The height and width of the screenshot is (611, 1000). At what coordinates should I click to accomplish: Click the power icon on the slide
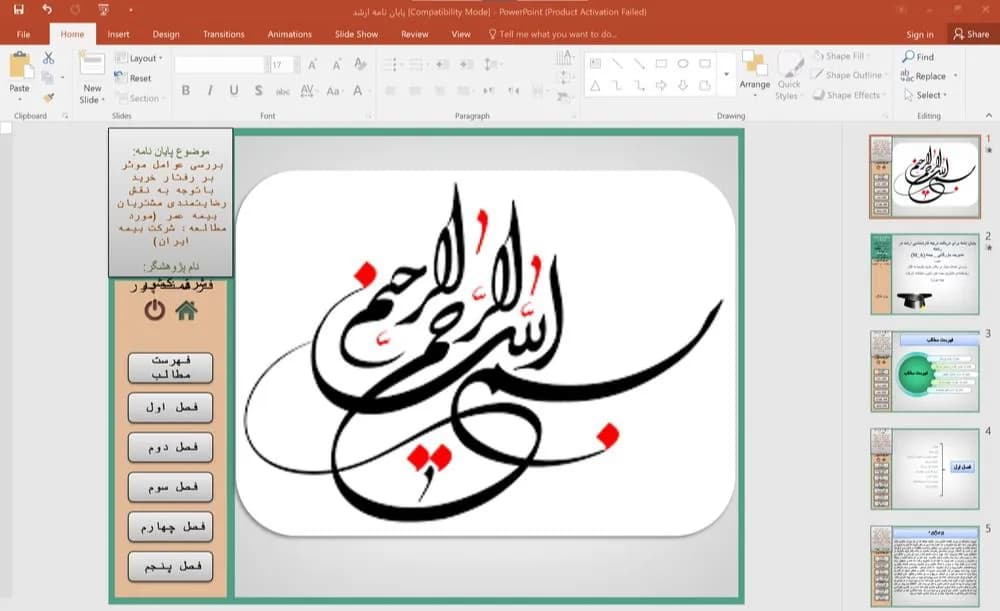click(x=154, y=311)
